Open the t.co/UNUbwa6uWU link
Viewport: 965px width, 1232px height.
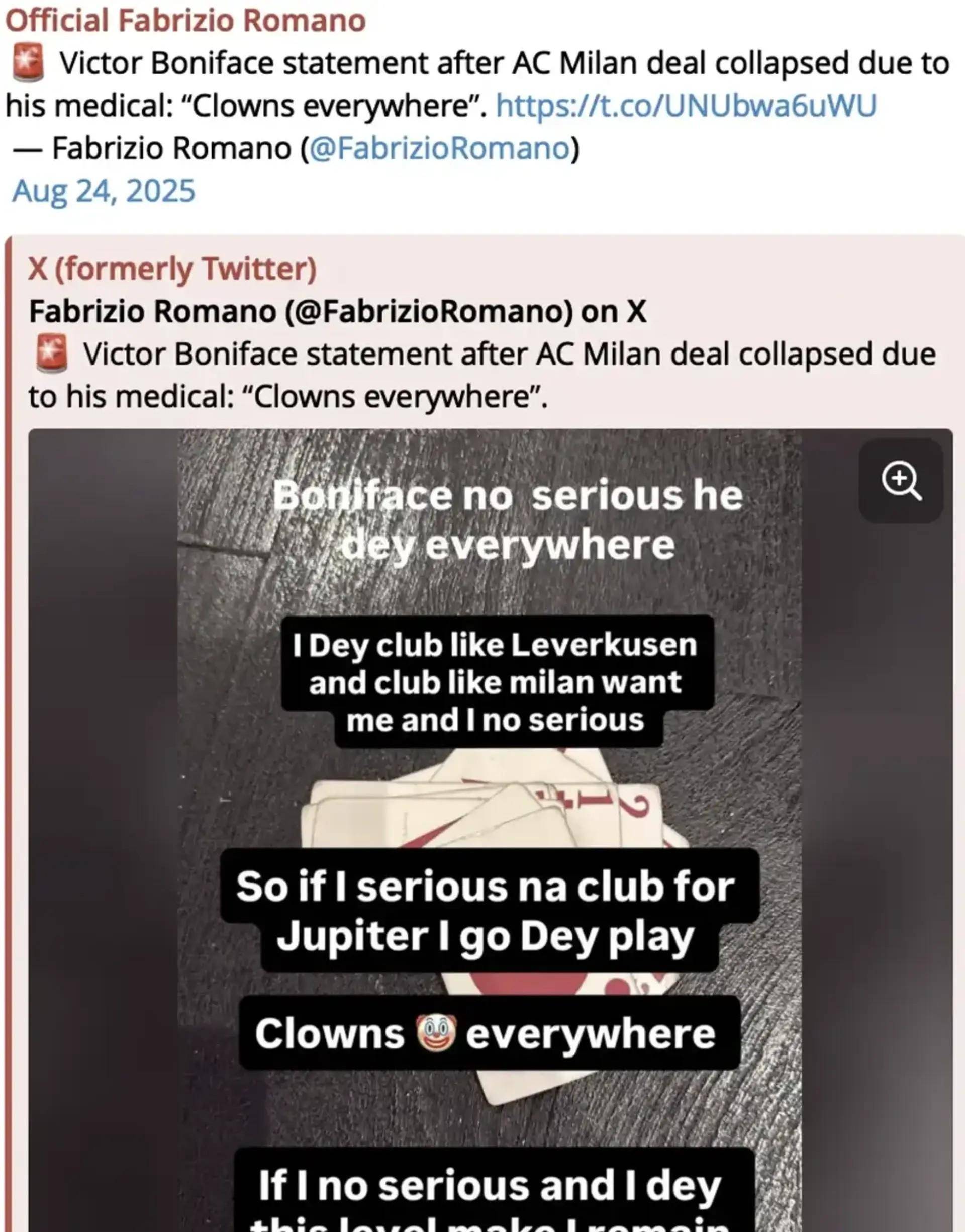[686, 106]
